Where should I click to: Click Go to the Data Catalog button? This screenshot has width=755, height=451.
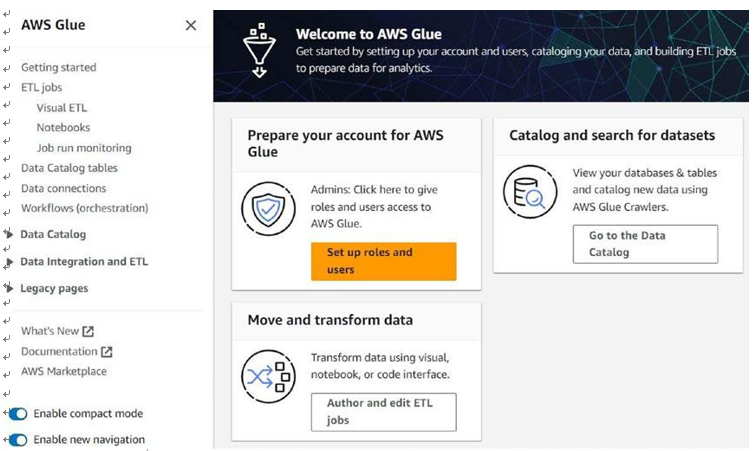645,244
